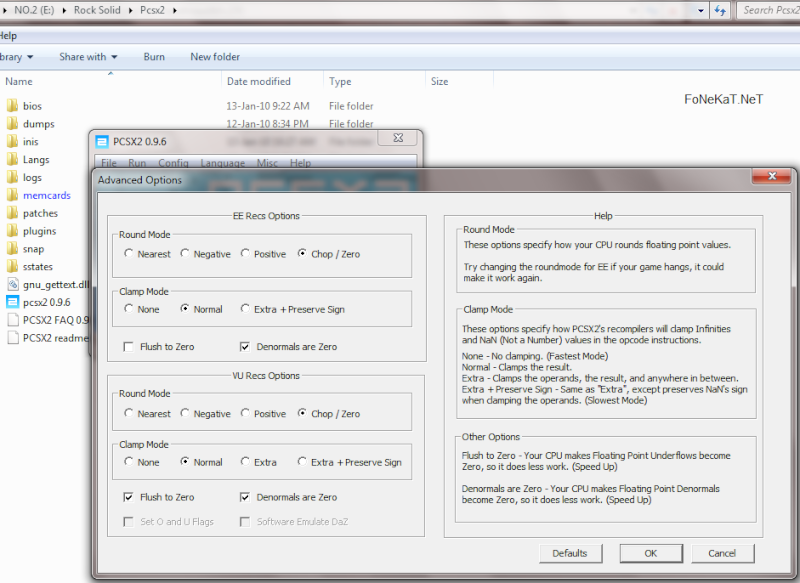Screen dimensions: 800x583
Task: Open the library dropdown in Explorer toolbar
Action: pyautogui.click(x=16, y=57)
